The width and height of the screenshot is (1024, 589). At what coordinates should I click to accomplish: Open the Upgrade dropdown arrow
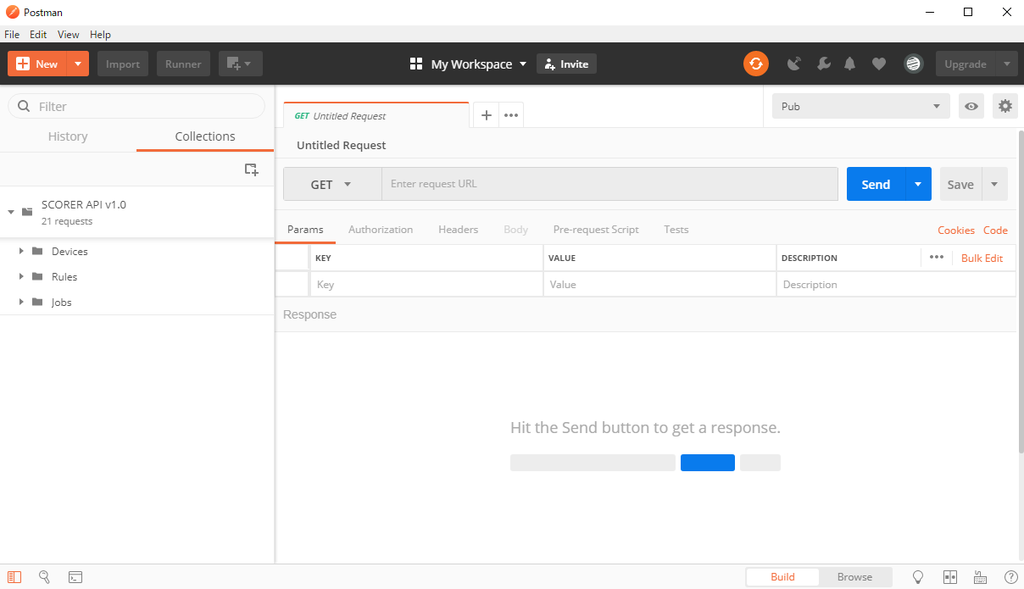point(1006,64)
